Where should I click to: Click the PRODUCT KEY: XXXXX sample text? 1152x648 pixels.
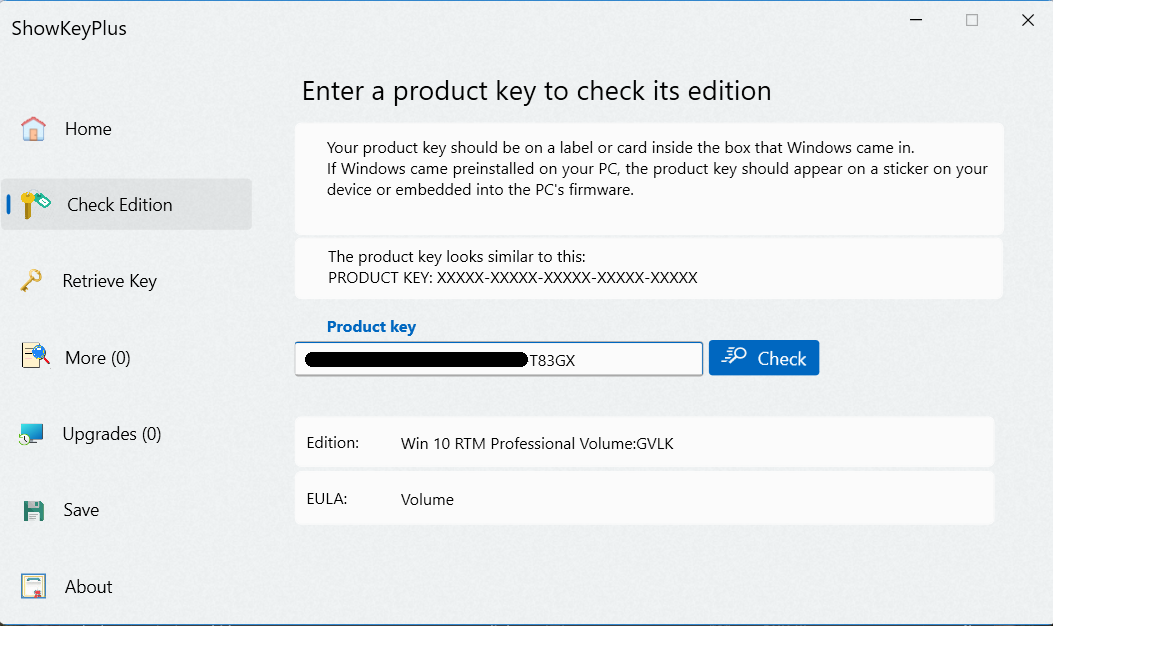[x=513, y=278]
